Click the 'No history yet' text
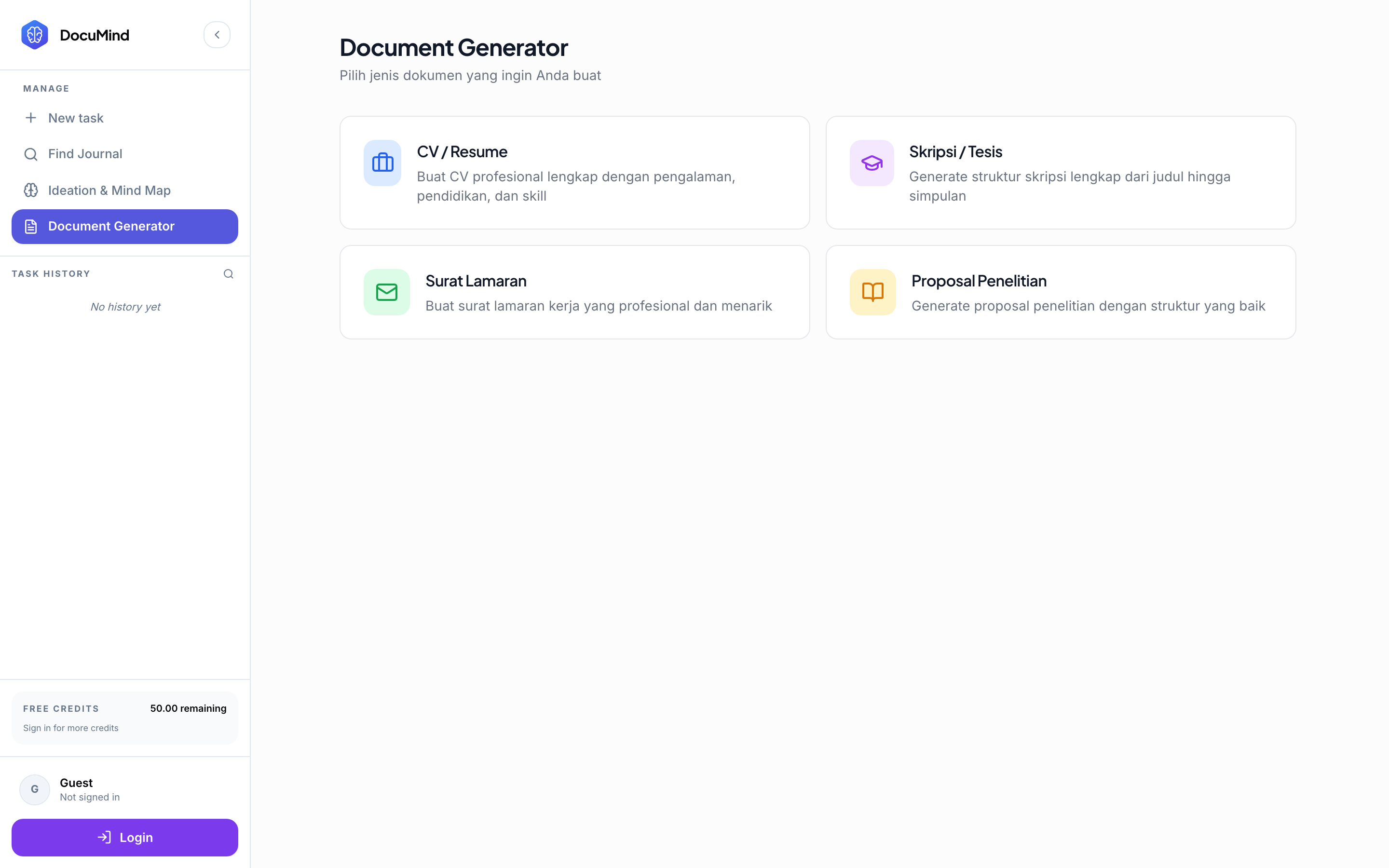The image size is (1389, 868). coord(125,307)
